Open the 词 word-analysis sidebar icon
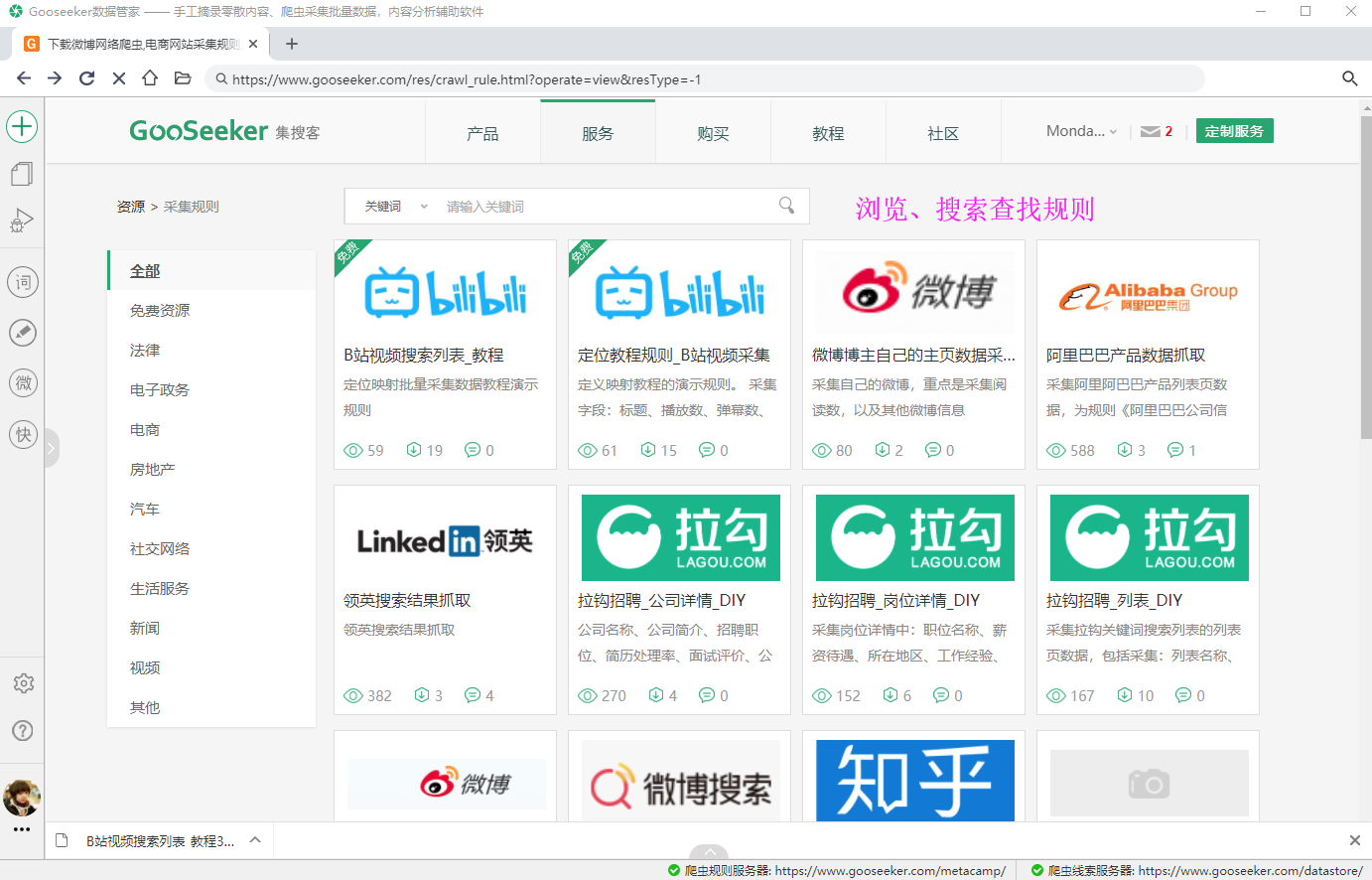The height and width of the screenshot is (880, 1372). pos(23,282)
